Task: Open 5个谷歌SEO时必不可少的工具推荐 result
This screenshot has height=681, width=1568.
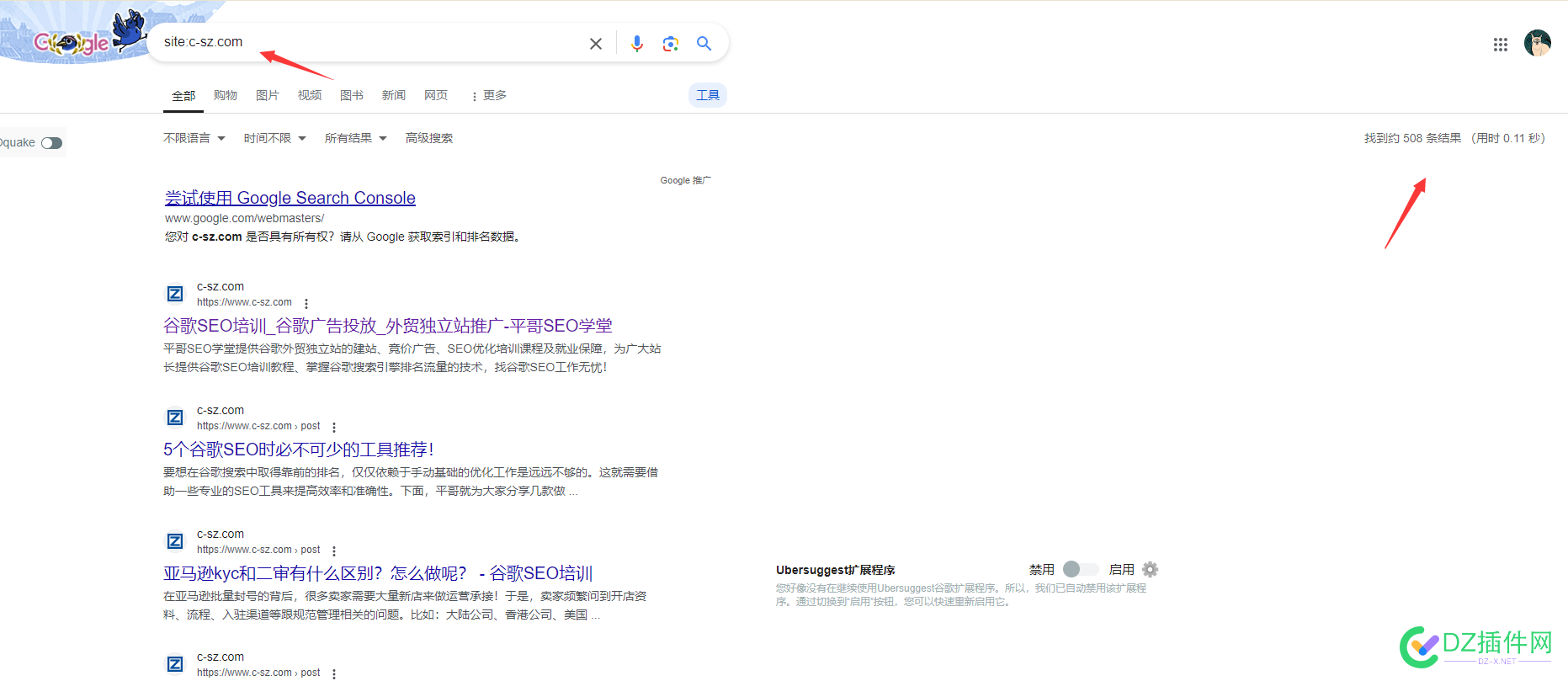Action: (299, 450)
